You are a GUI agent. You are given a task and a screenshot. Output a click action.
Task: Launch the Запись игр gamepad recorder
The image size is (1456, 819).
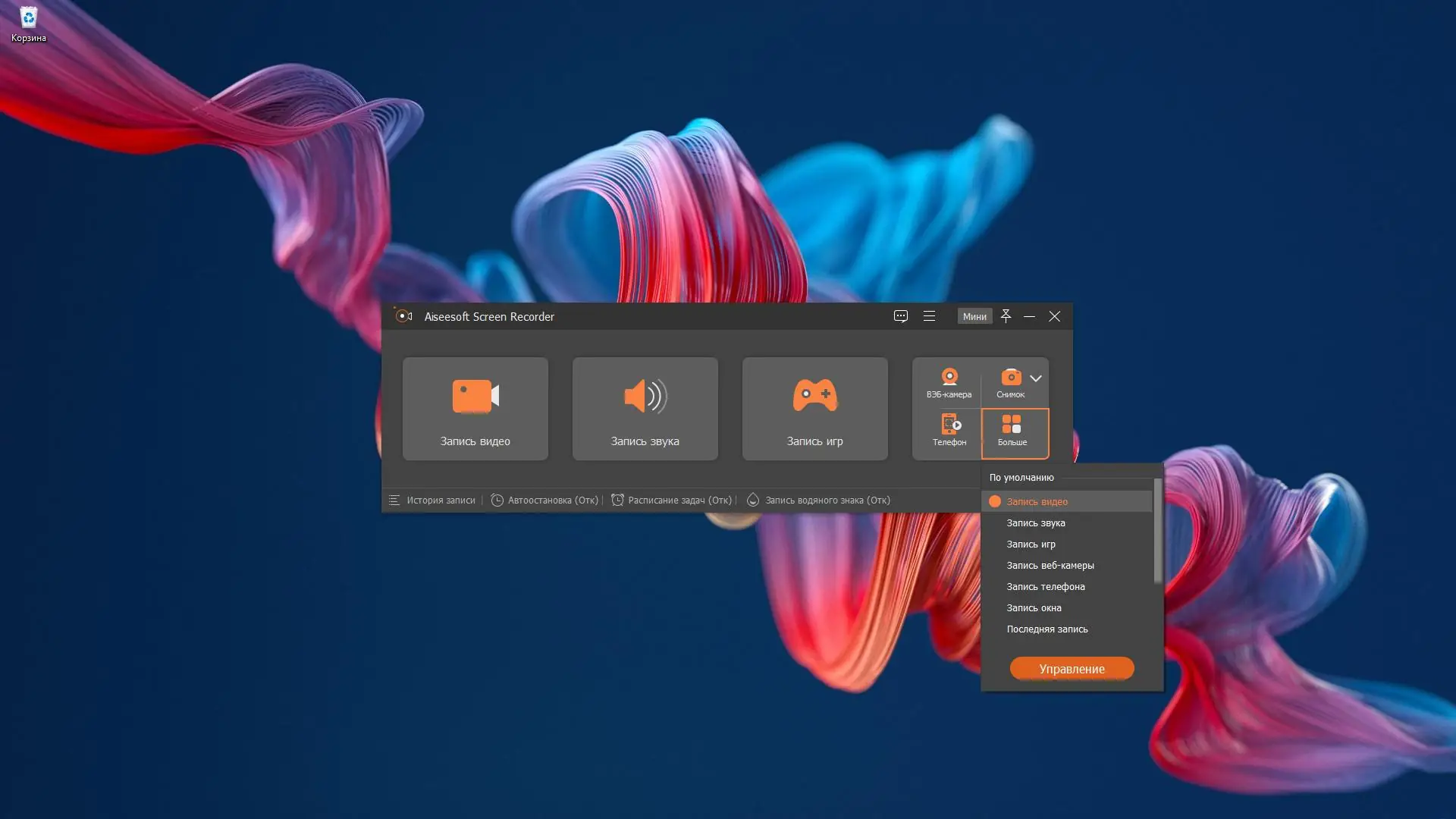click(x=814, y=409)
